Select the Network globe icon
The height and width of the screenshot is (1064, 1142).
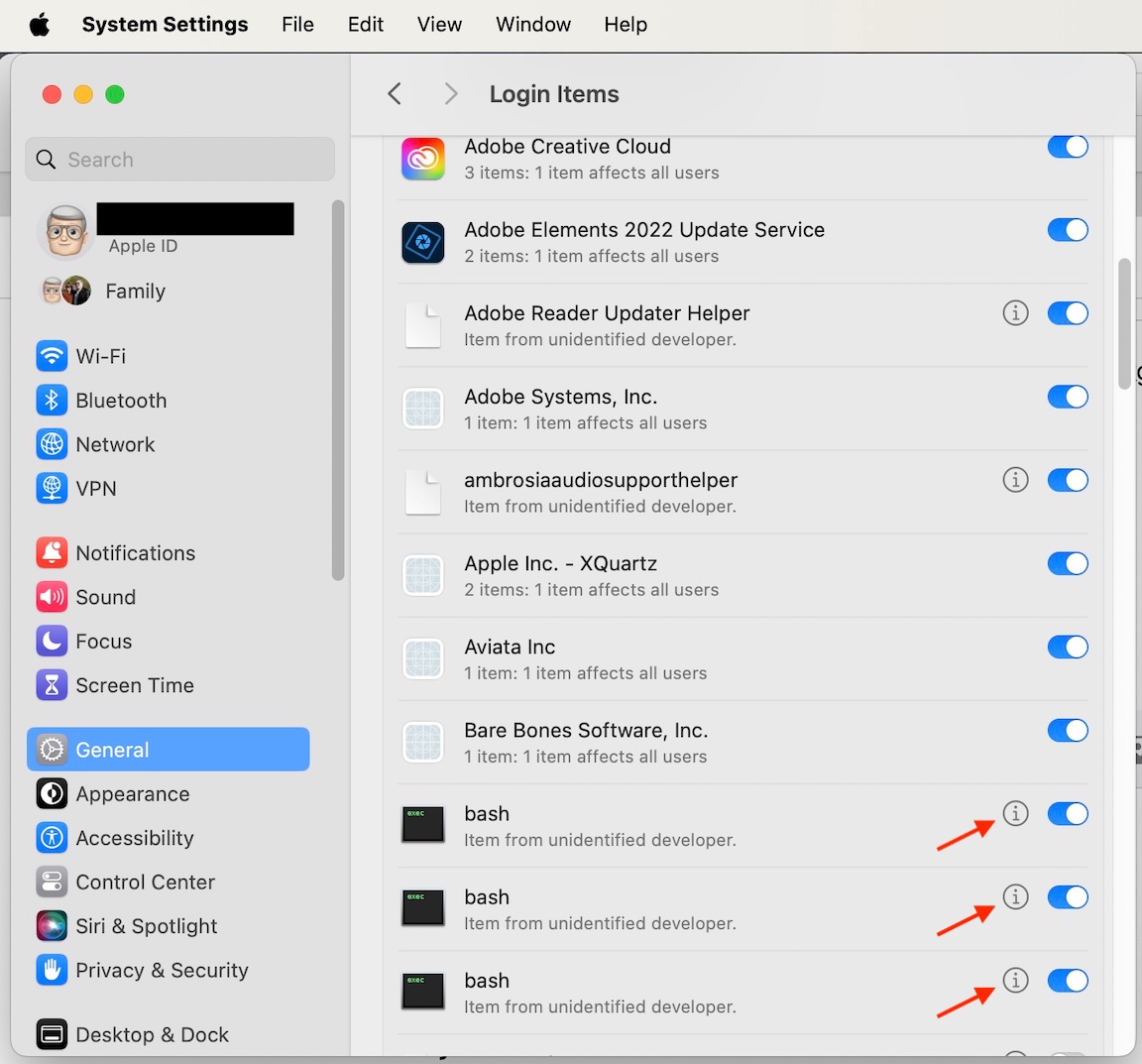(x=52, y=444)
